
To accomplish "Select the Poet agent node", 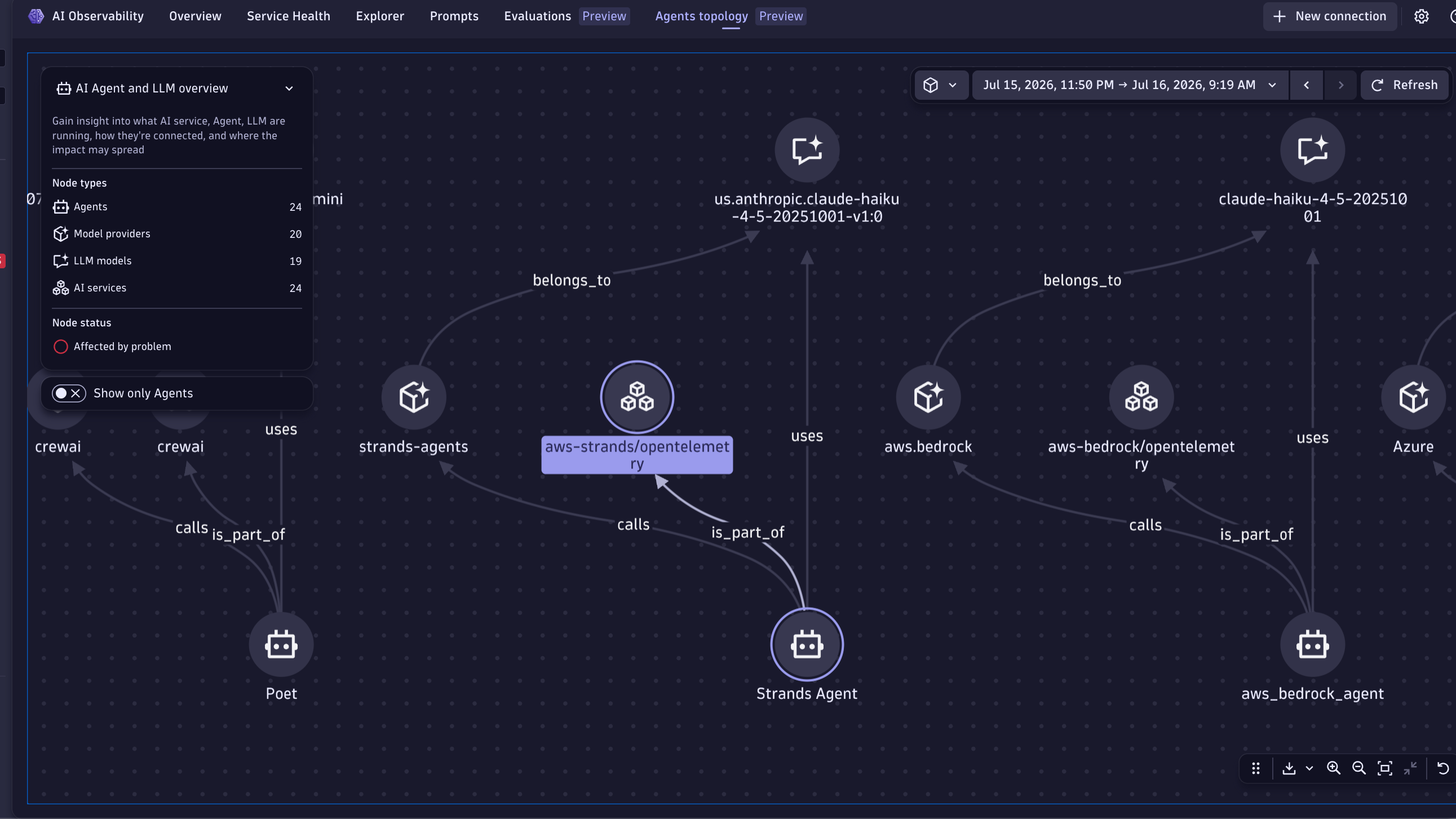I will click(281, 644).
